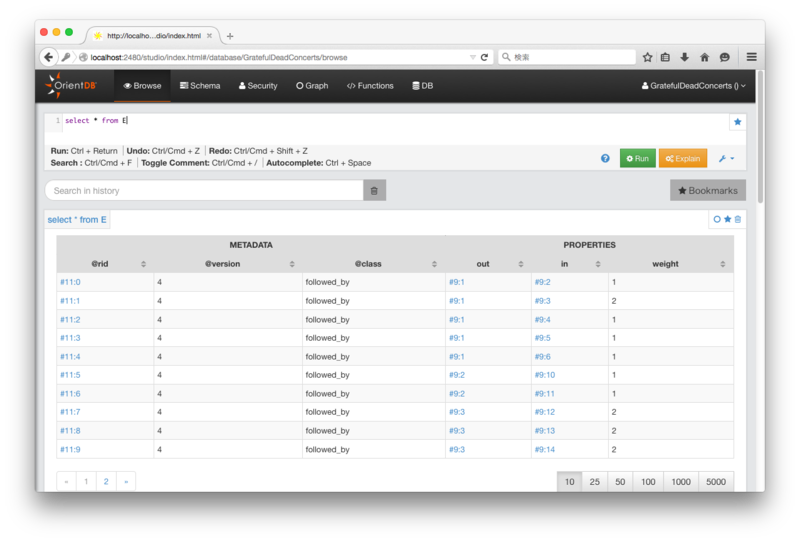Bookmark the query with star icon in editor
The height and width of the screenshot is (542, 800).
point(737,122)
